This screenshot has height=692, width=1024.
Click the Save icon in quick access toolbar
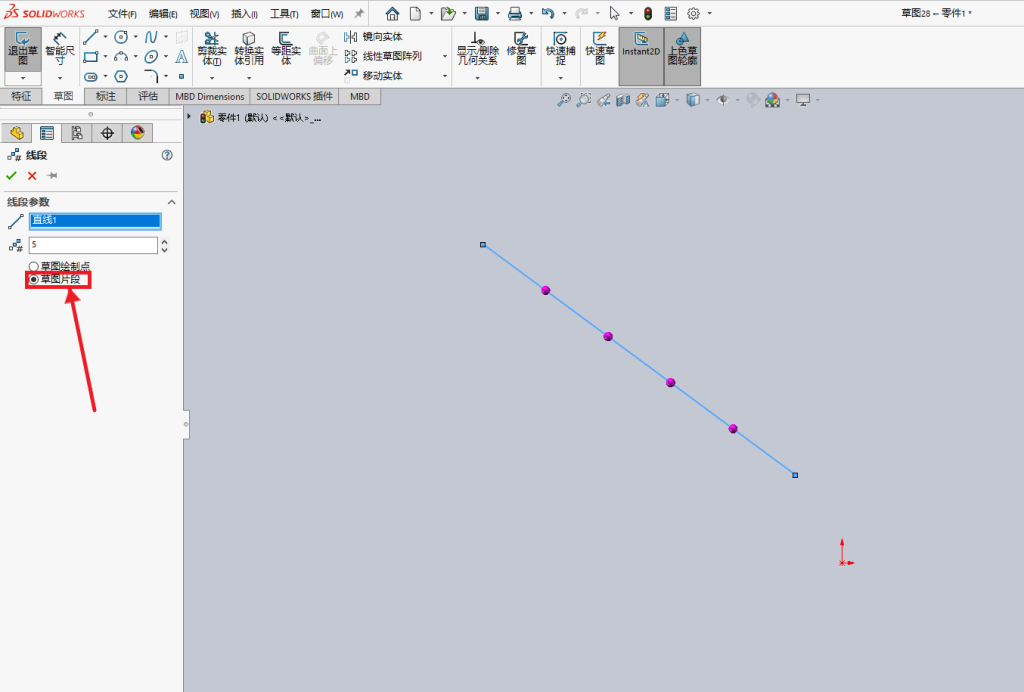pyautogui.click(x=482, y=13)
